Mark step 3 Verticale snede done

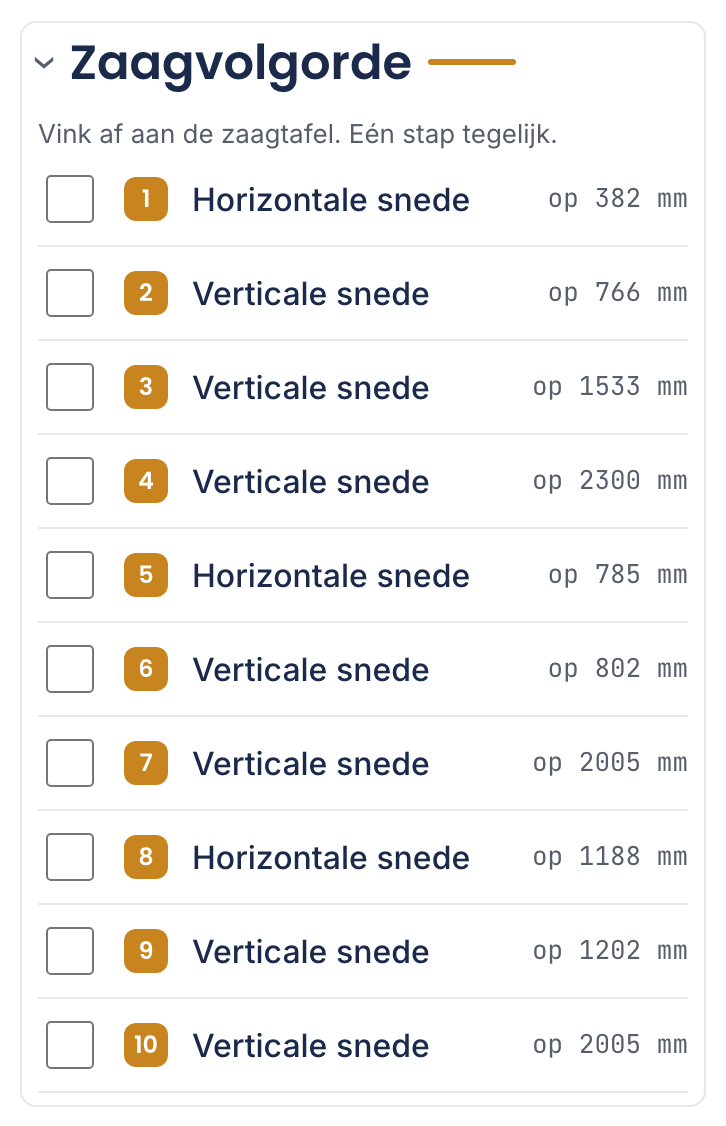[x=70, y=387]
